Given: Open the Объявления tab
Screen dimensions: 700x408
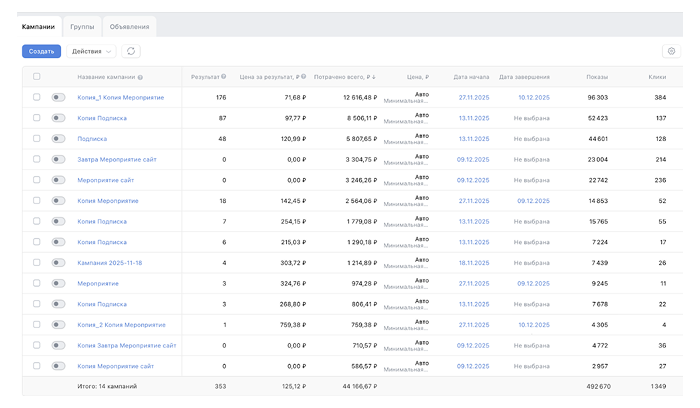Looking at the screenshot, I should coord(129,27).
